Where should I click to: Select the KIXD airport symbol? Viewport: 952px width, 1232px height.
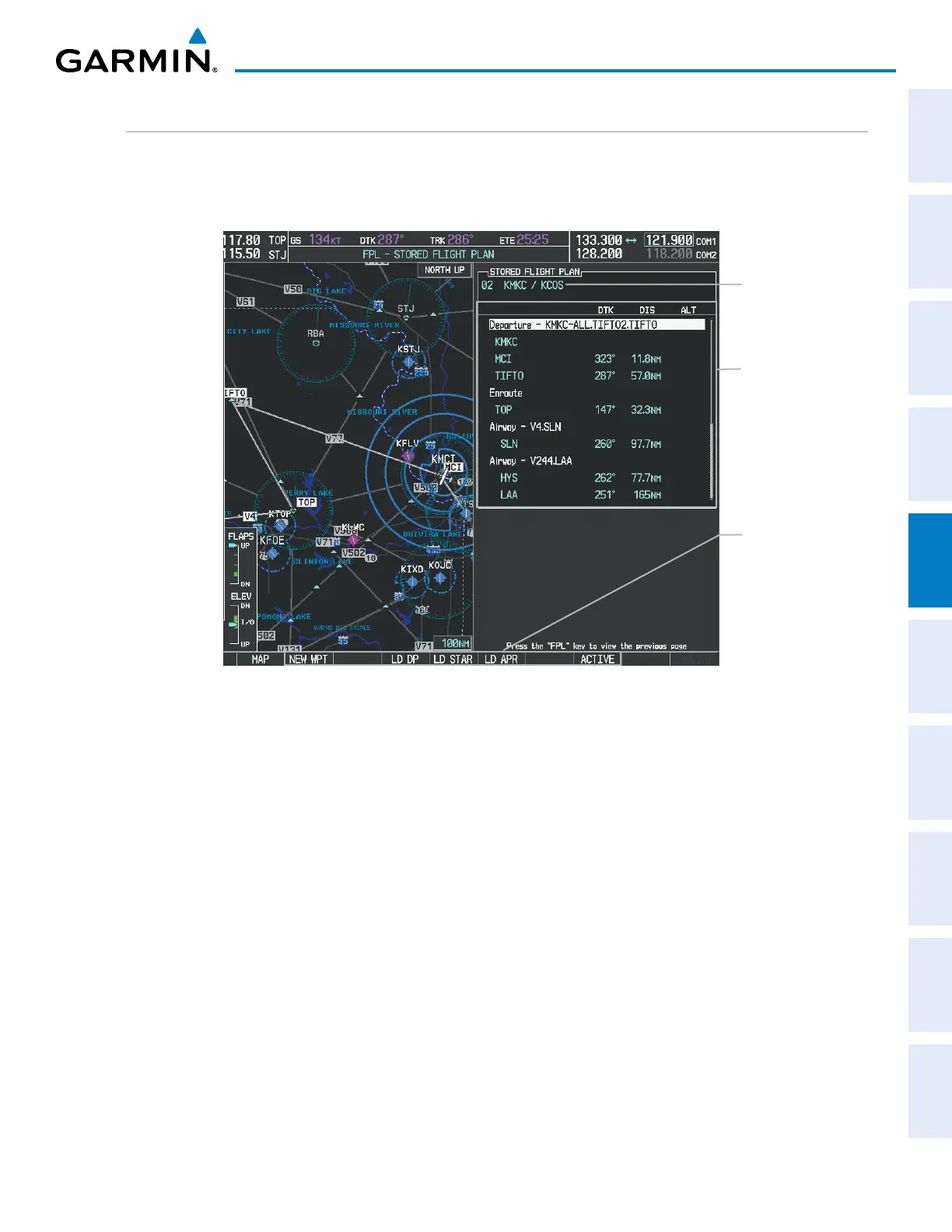pos(412,582)
